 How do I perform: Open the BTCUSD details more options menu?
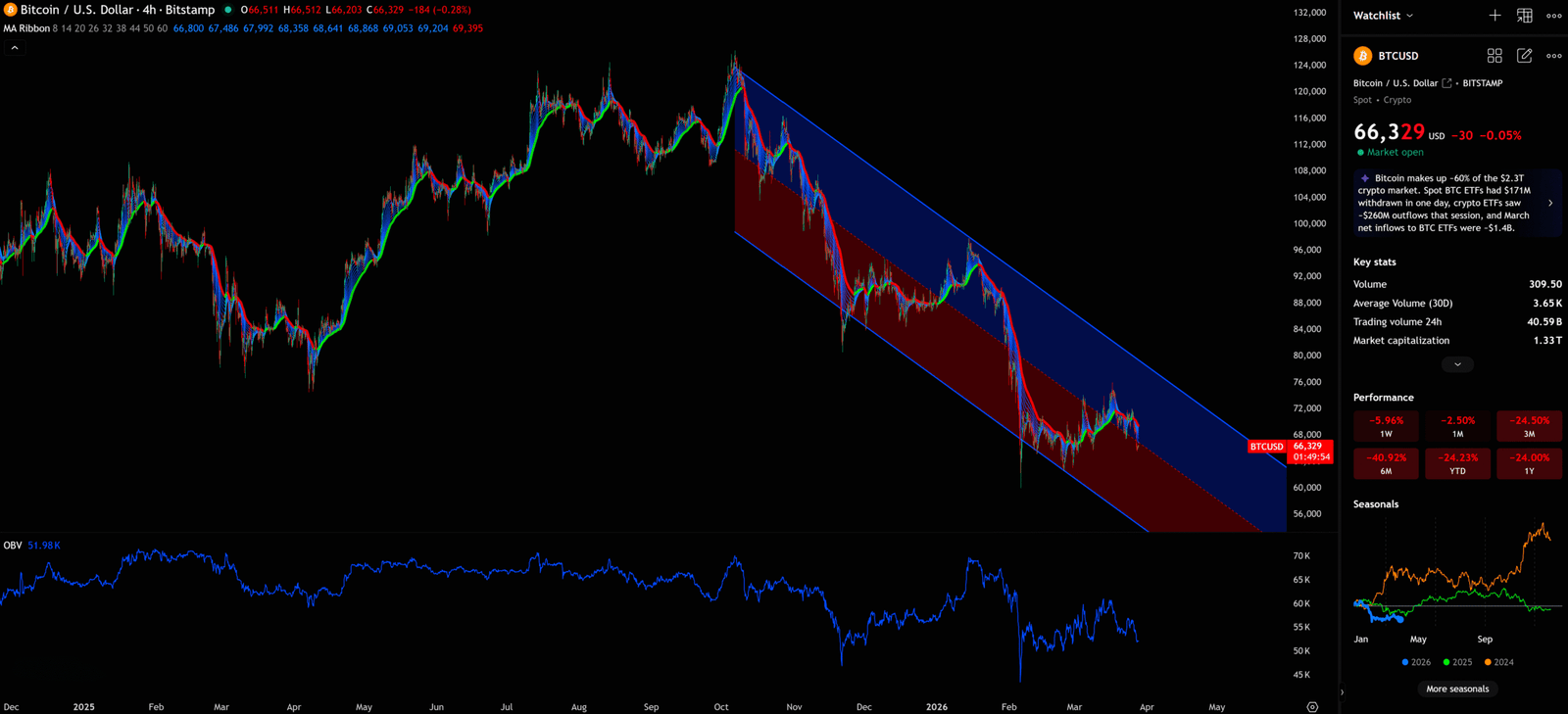[x=1554, y=56]
